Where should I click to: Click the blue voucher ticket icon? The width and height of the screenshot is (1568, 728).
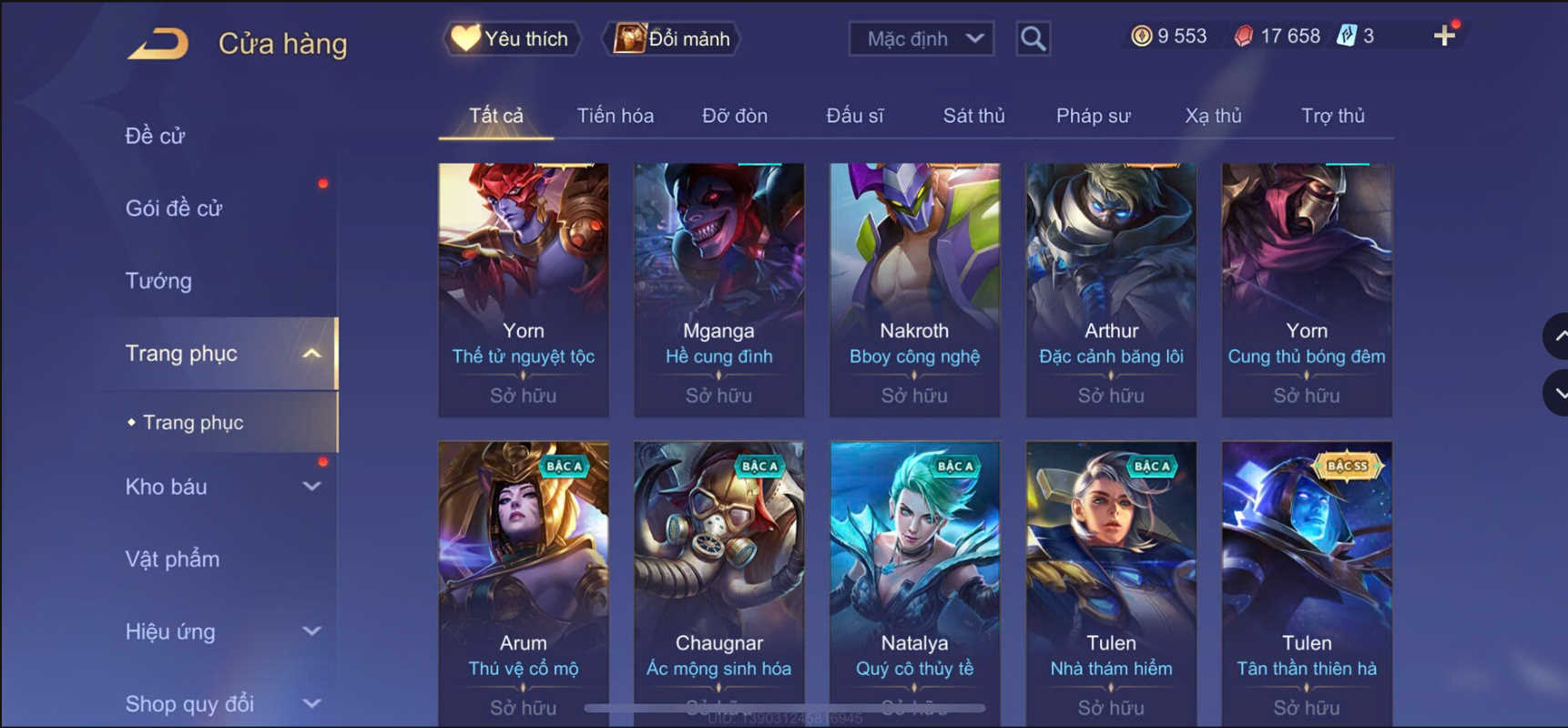(x=1347, y=36)
